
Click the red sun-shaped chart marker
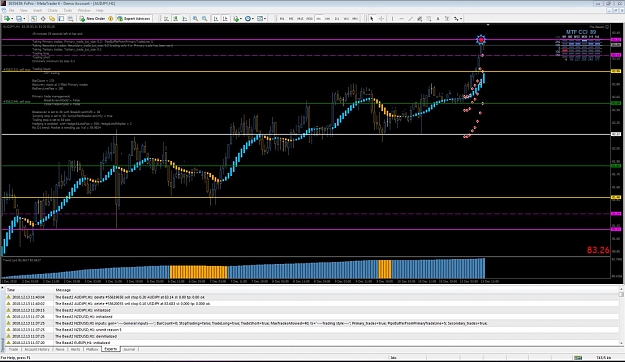tap(481, 39)
